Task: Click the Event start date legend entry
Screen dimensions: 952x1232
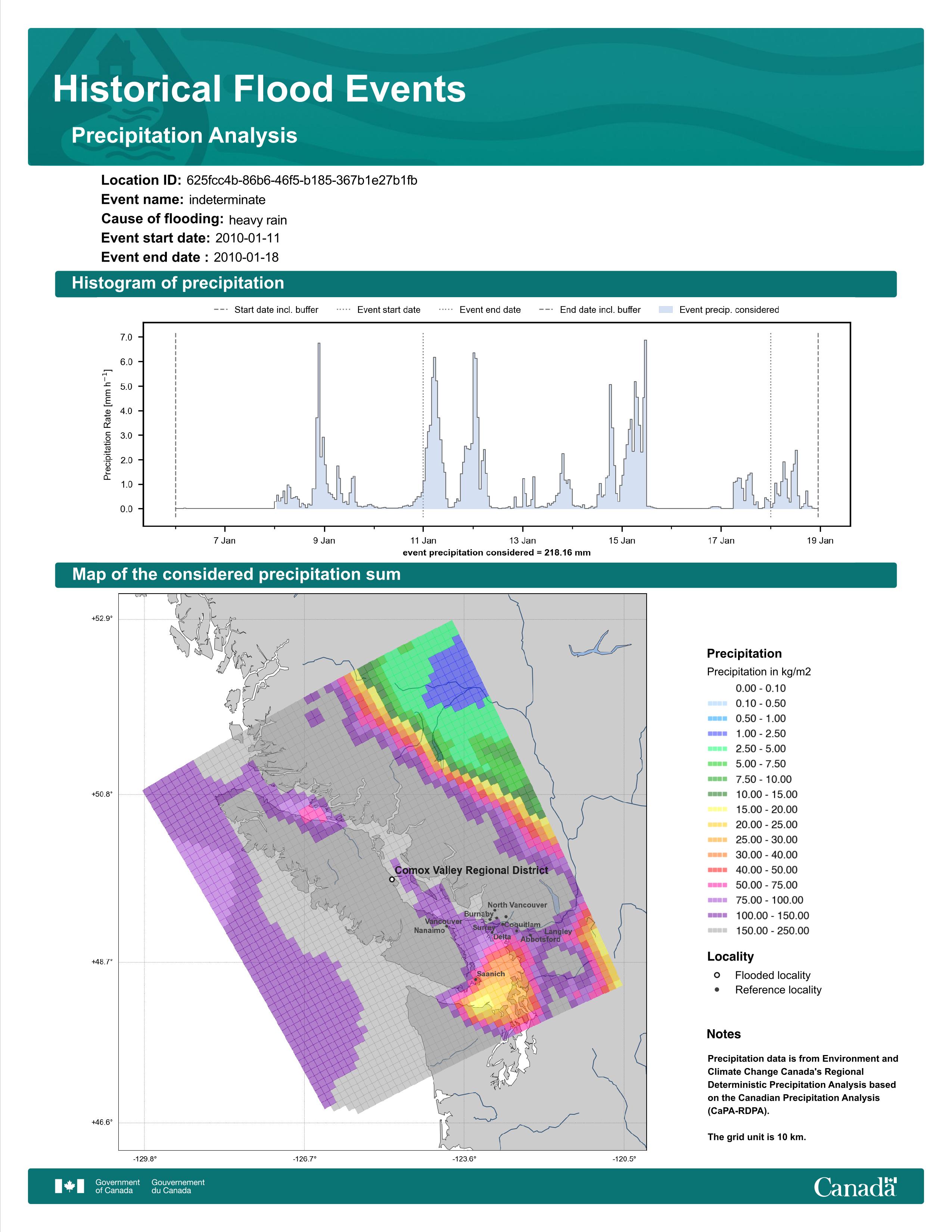Action: (x=379, y=310)
